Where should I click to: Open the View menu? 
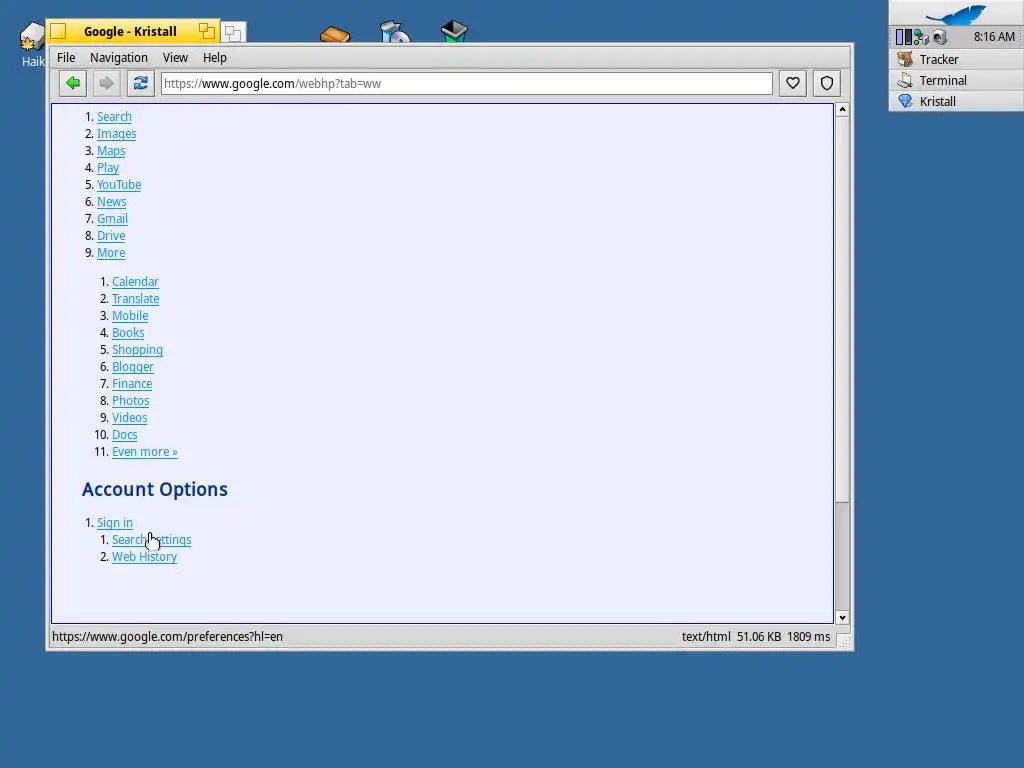175,57
